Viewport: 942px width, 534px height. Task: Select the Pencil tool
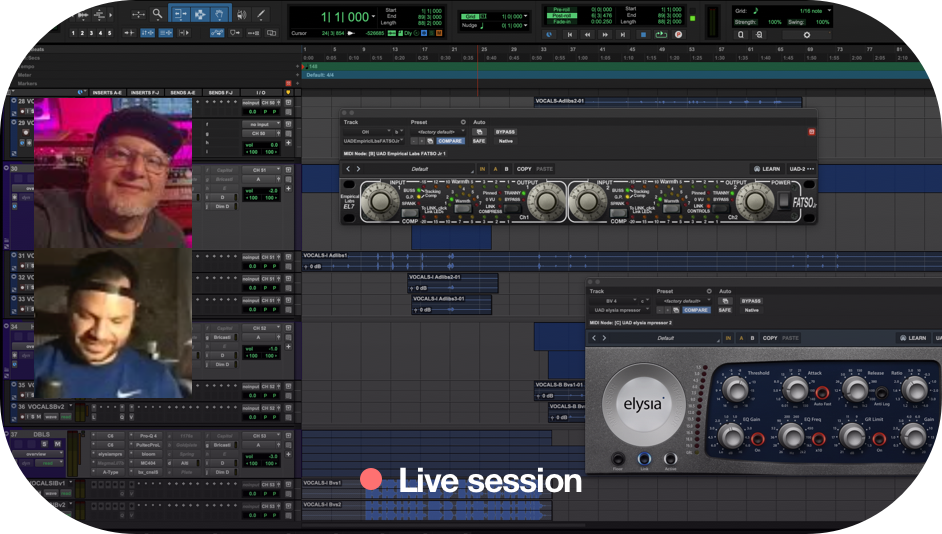pos(261,14)
